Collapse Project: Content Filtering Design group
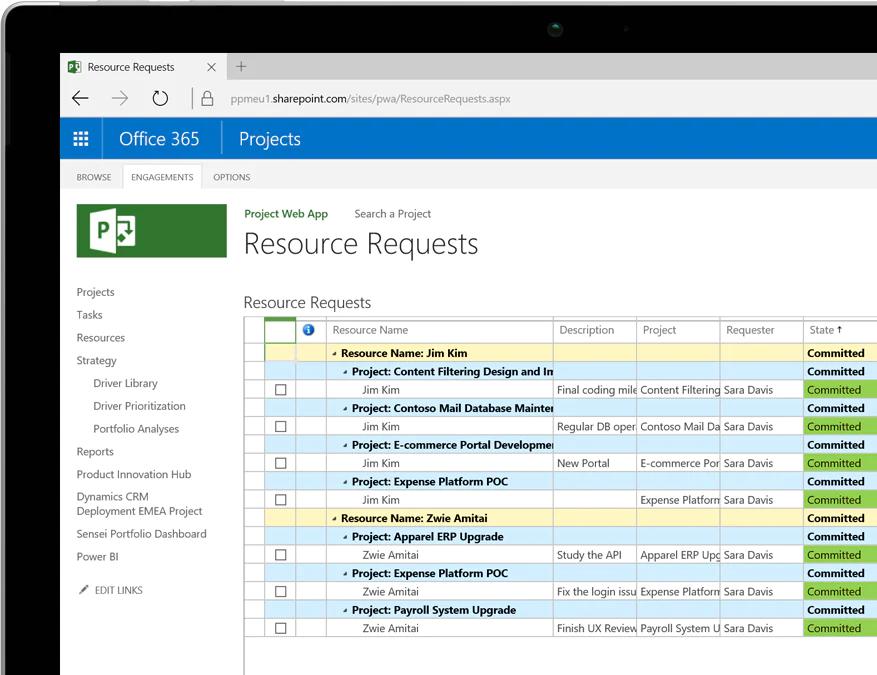The height and width of the screenshot is (675, 877). (x=345, y=372)
